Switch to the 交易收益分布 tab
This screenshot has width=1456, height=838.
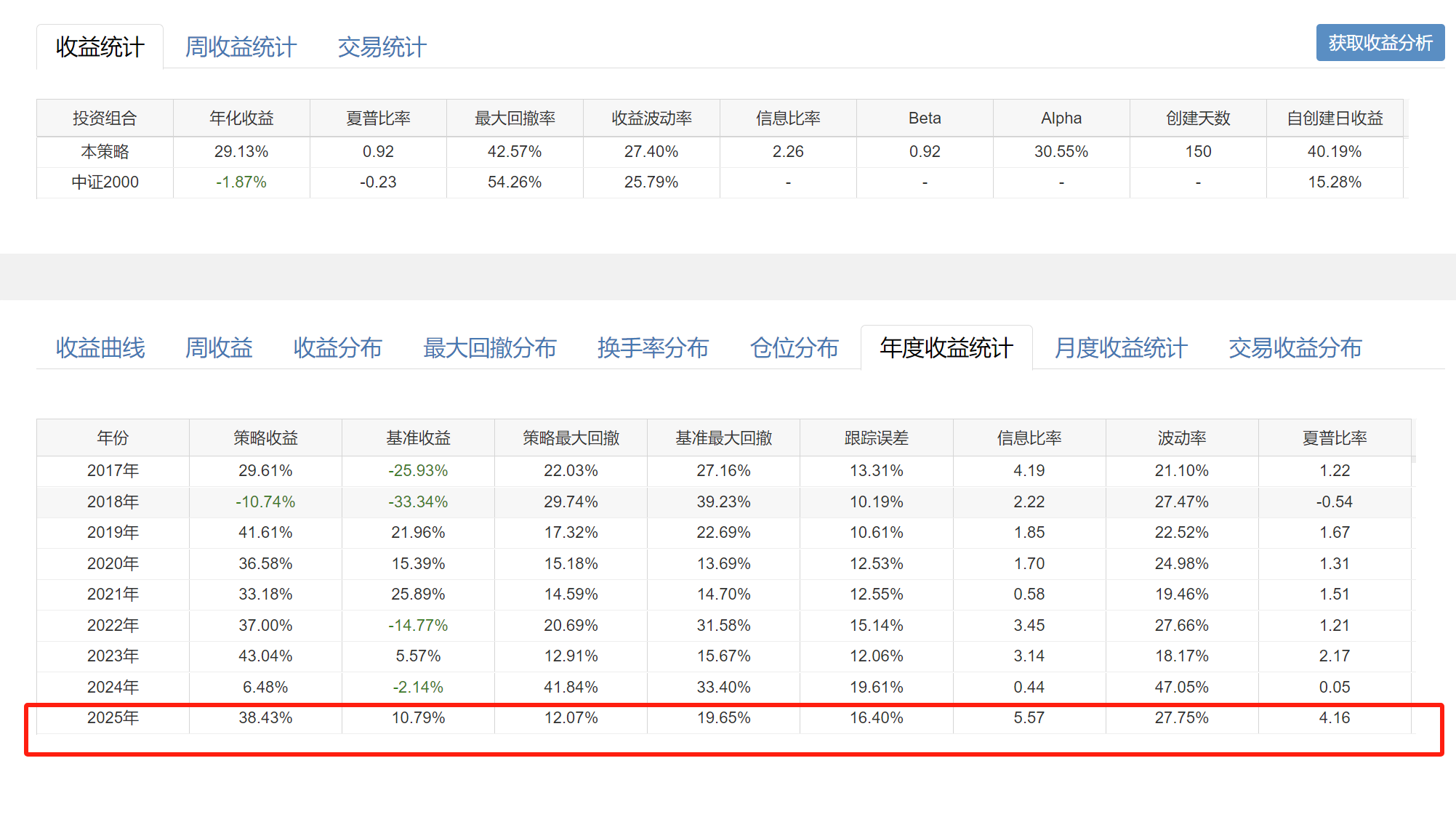[1295, 348]
